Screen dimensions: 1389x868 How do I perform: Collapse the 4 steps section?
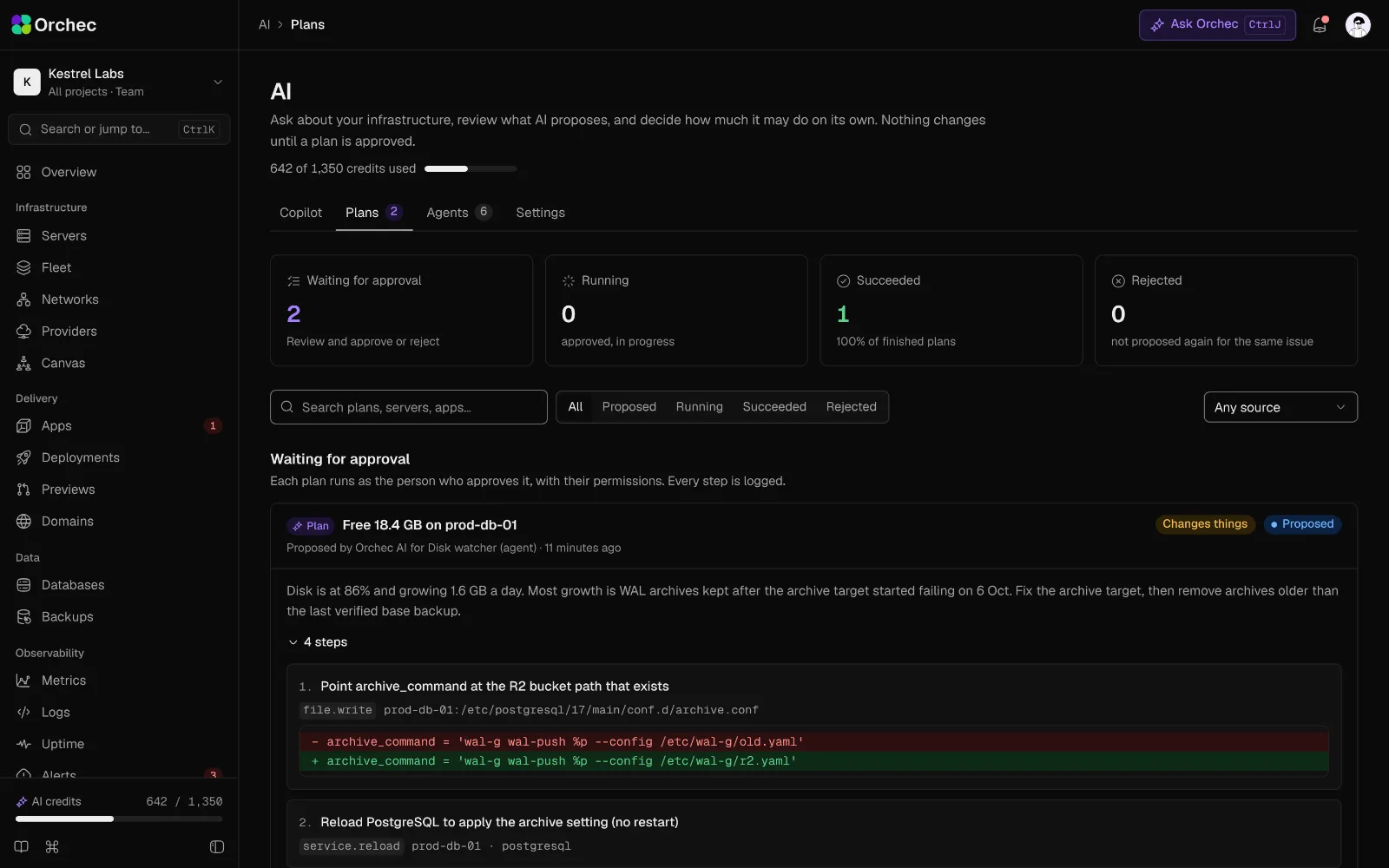(318, 642)
